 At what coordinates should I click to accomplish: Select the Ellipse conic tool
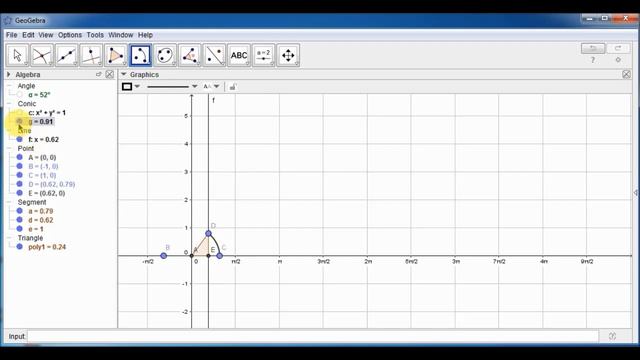[x=165, y=55]
